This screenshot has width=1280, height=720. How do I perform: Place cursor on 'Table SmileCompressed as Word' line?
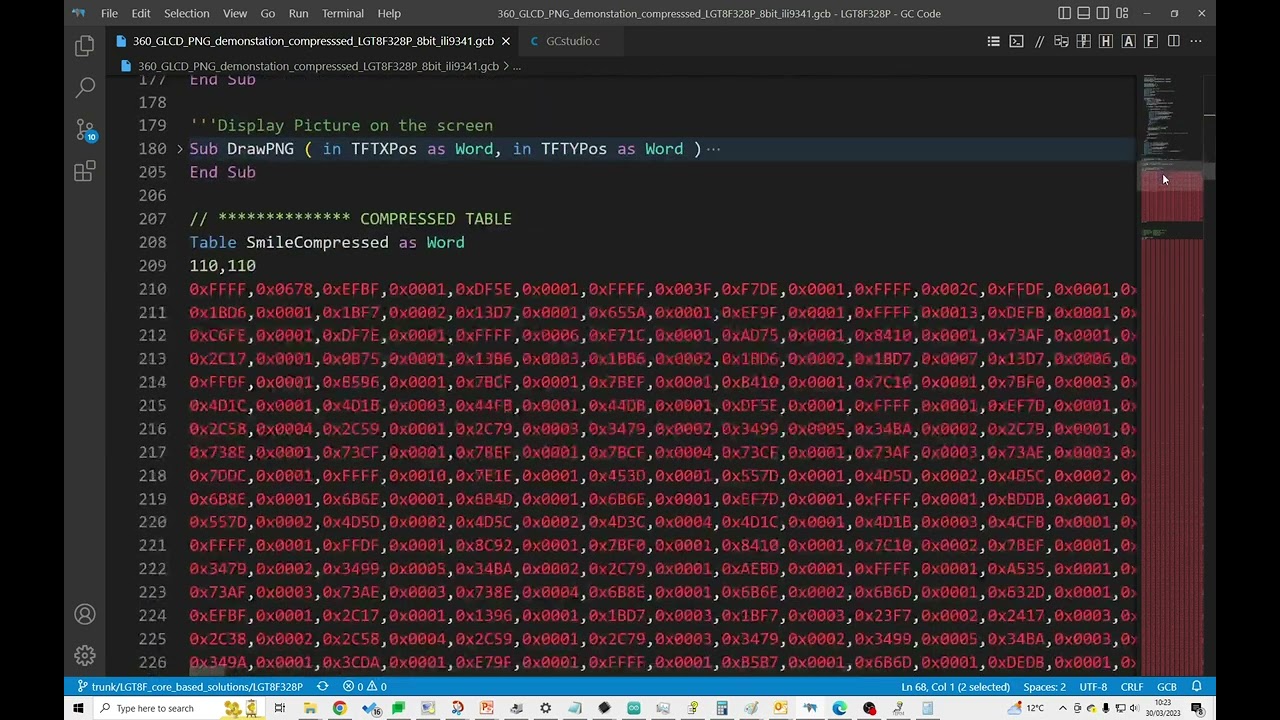(x=327, y=242)
